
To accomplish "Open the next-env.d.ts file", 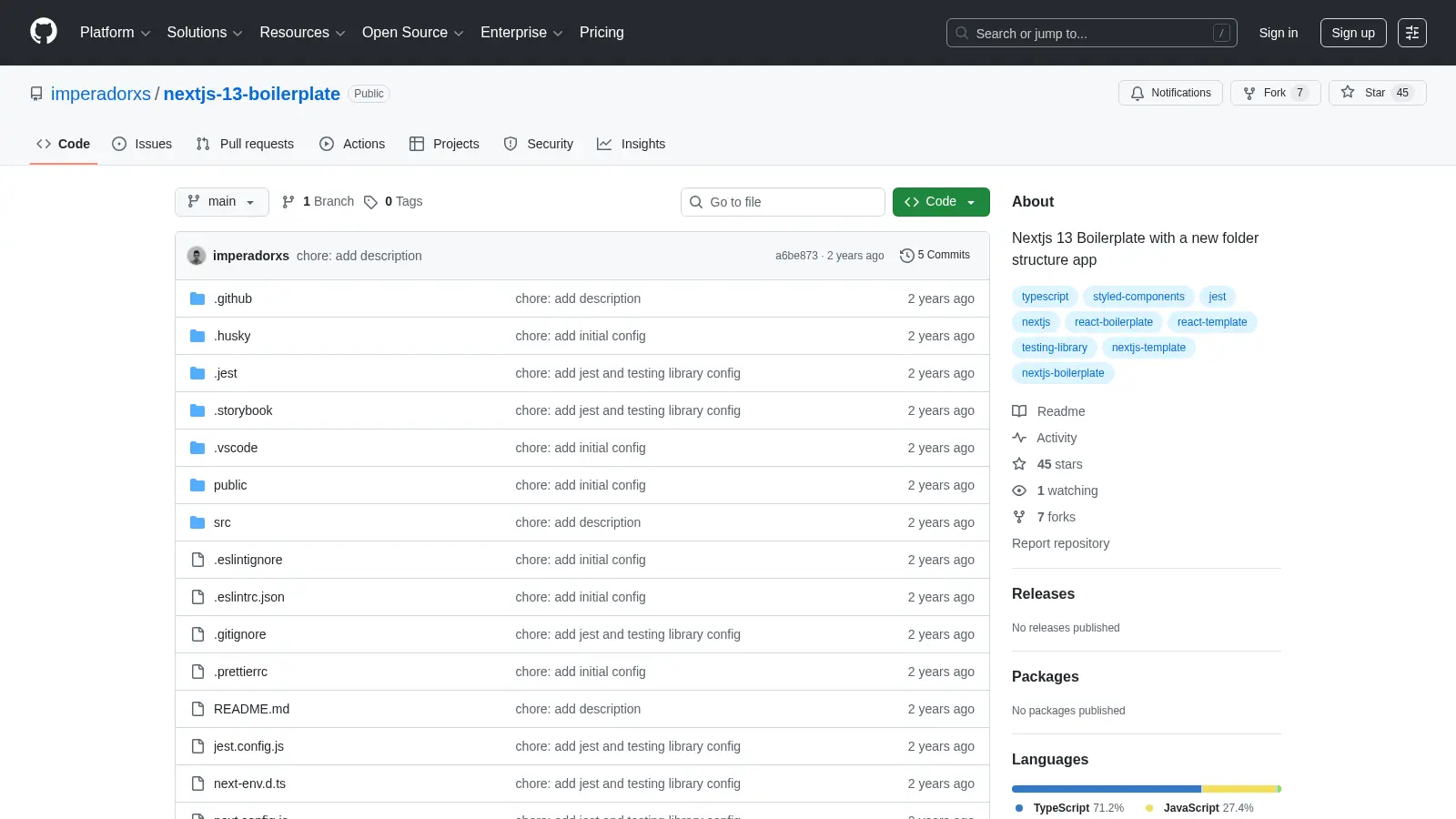I will tap(249, 784).
